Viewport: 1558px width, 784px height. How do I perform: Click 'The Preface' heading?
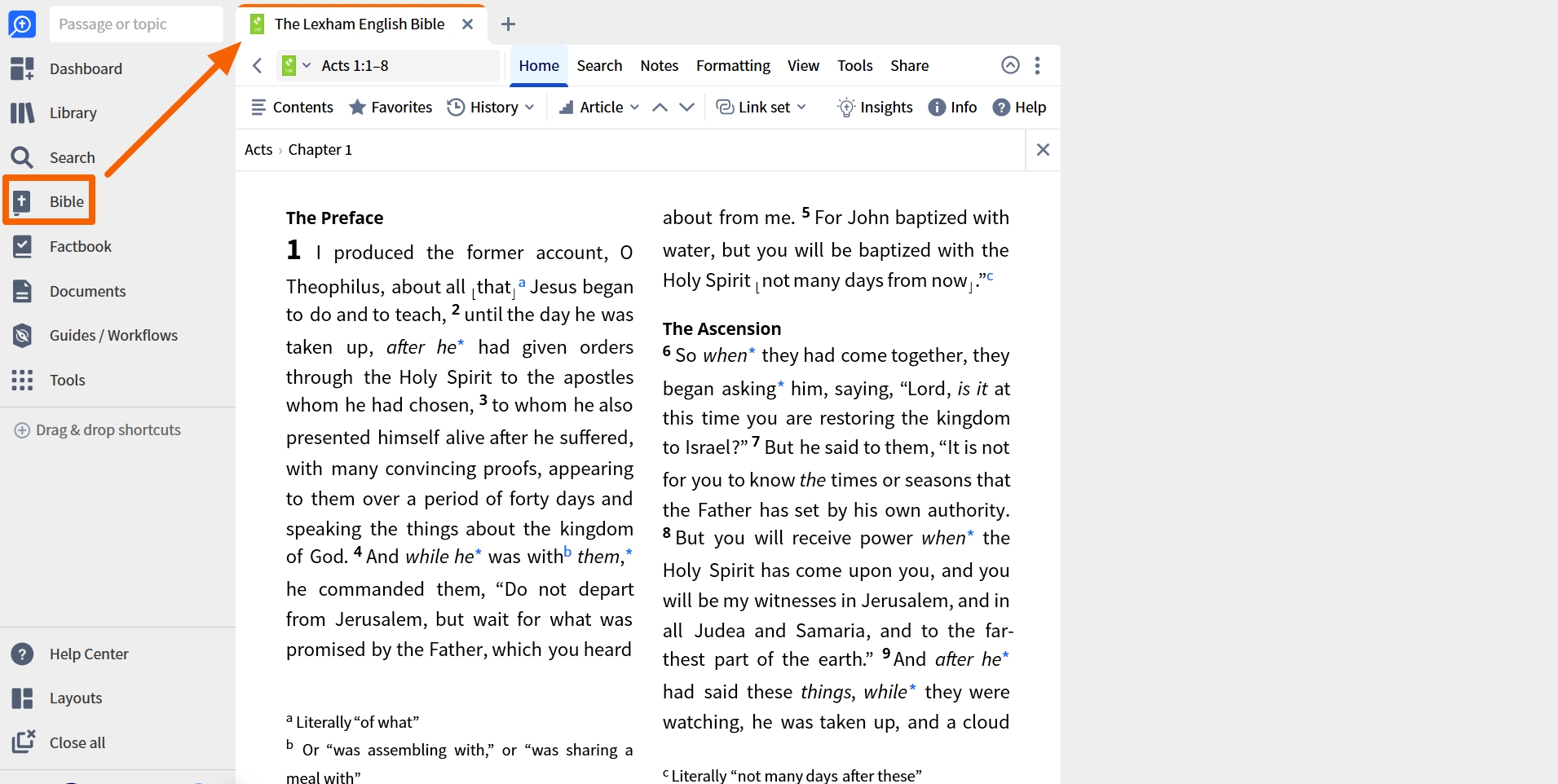334,218
